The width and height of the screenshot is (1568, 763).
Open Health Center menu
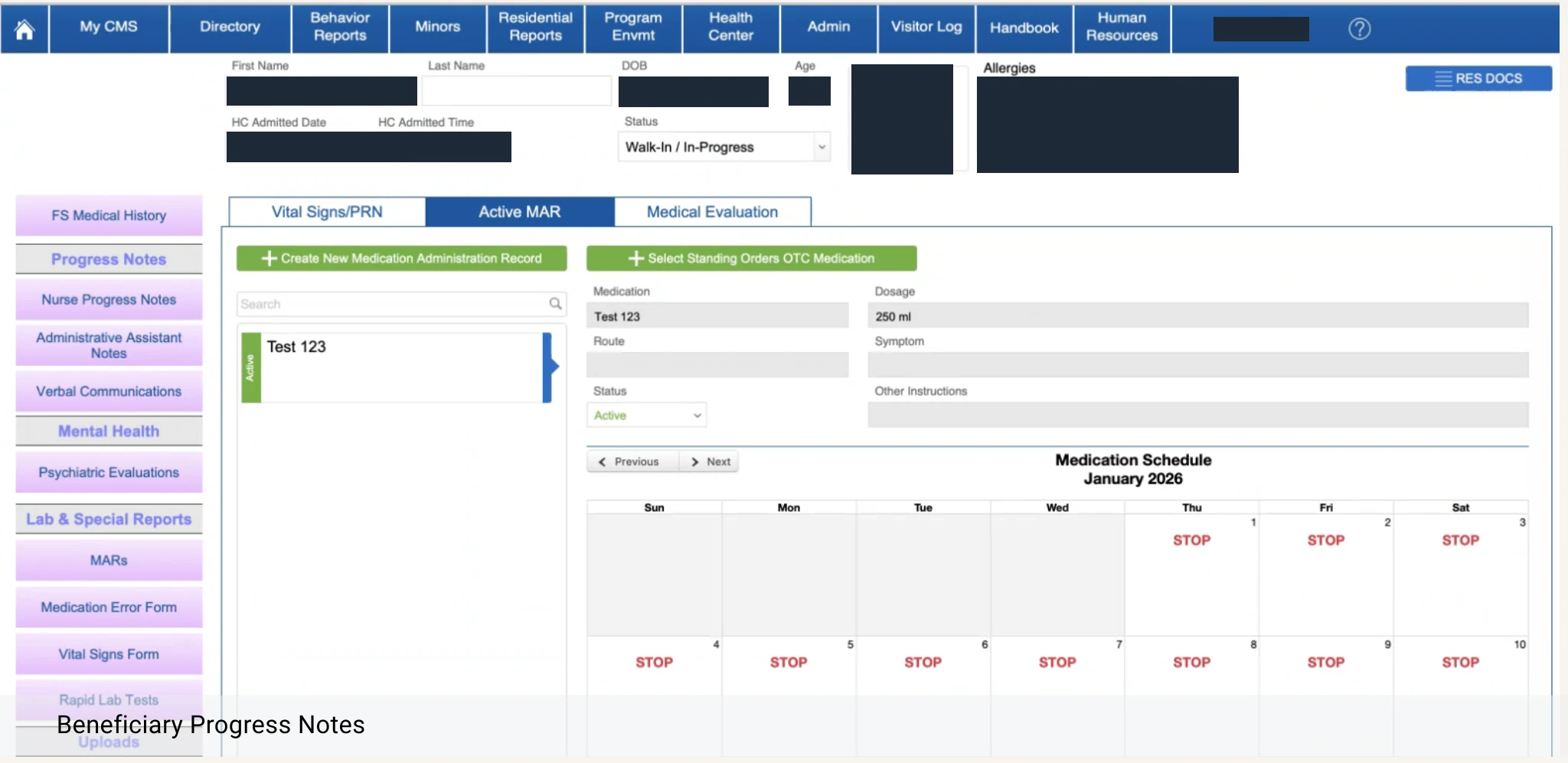click(730, 29)
